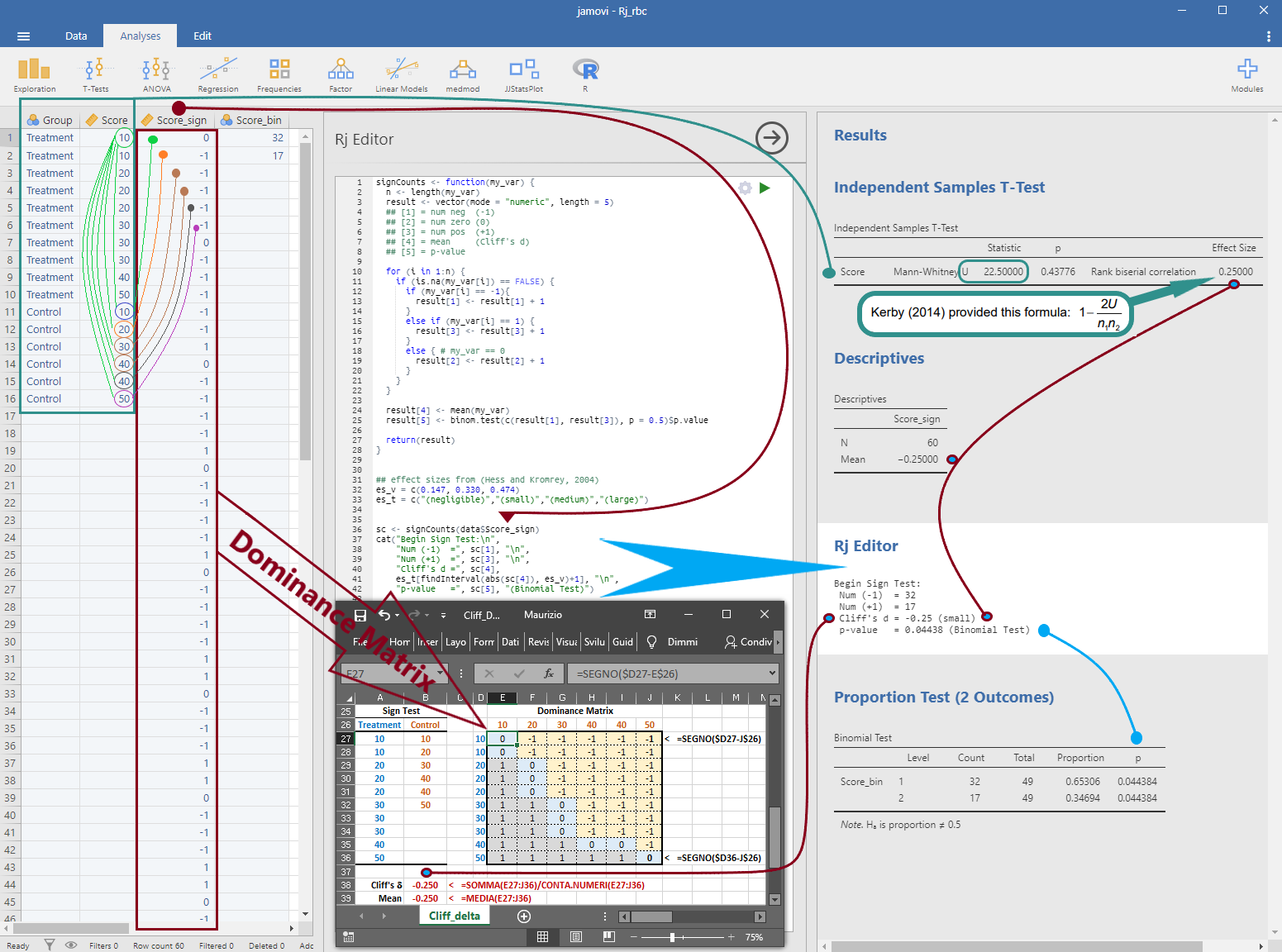Toggle the filters funnel in status bar
1282x952 pixels.
pos(50,945)
